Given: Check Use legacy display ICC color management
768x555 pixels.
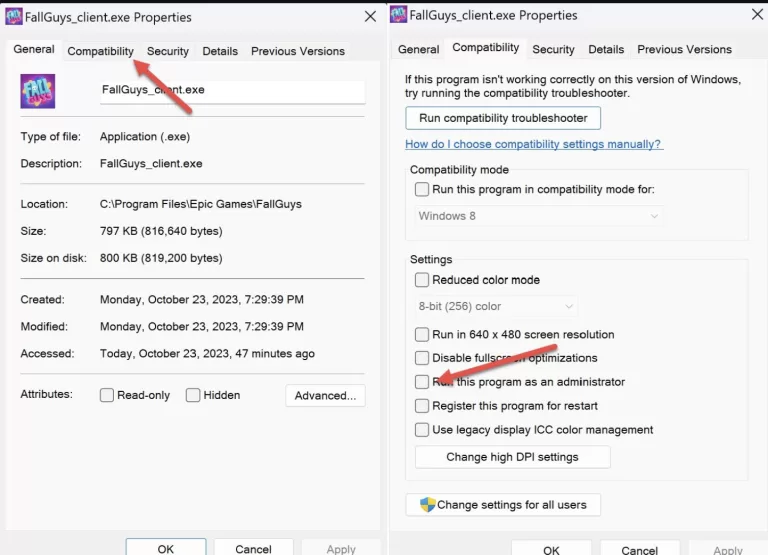Looking at the screenshot, I should (422, 430).
